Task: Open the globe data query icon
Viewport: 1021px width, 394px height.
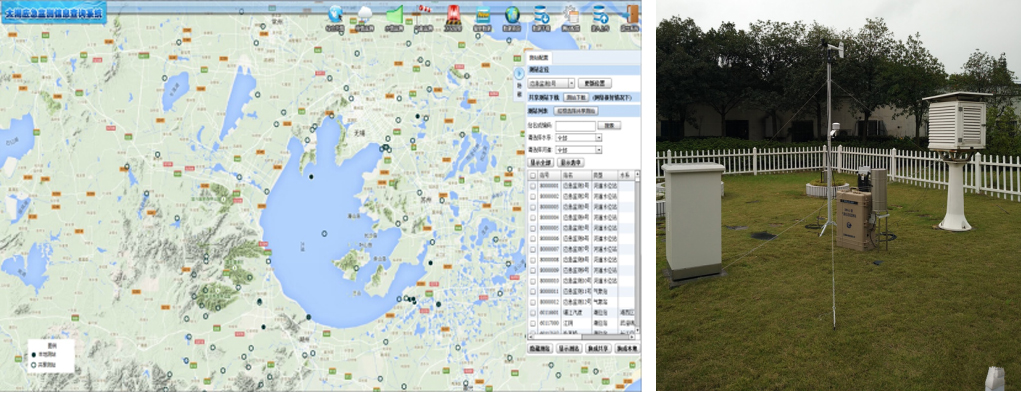Action: point(512,14)
